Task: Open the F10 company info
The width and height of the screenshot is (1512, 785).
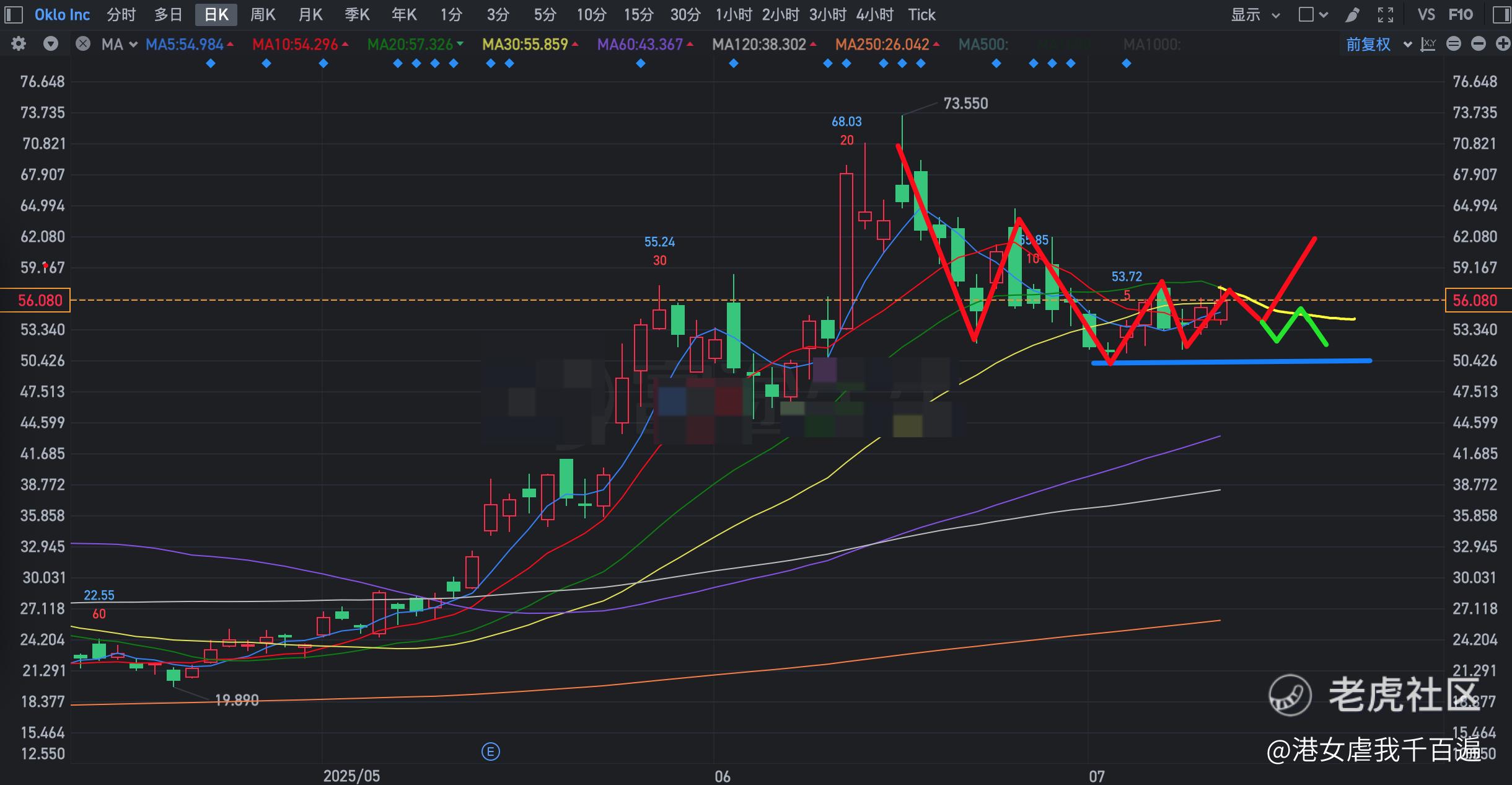Action: (x=1461, y=14)
